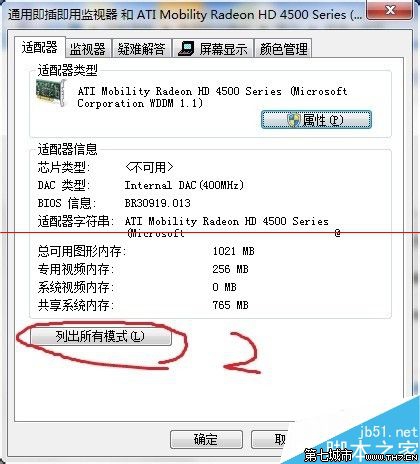Click the 1021 MB total graphics memory value

233,251
